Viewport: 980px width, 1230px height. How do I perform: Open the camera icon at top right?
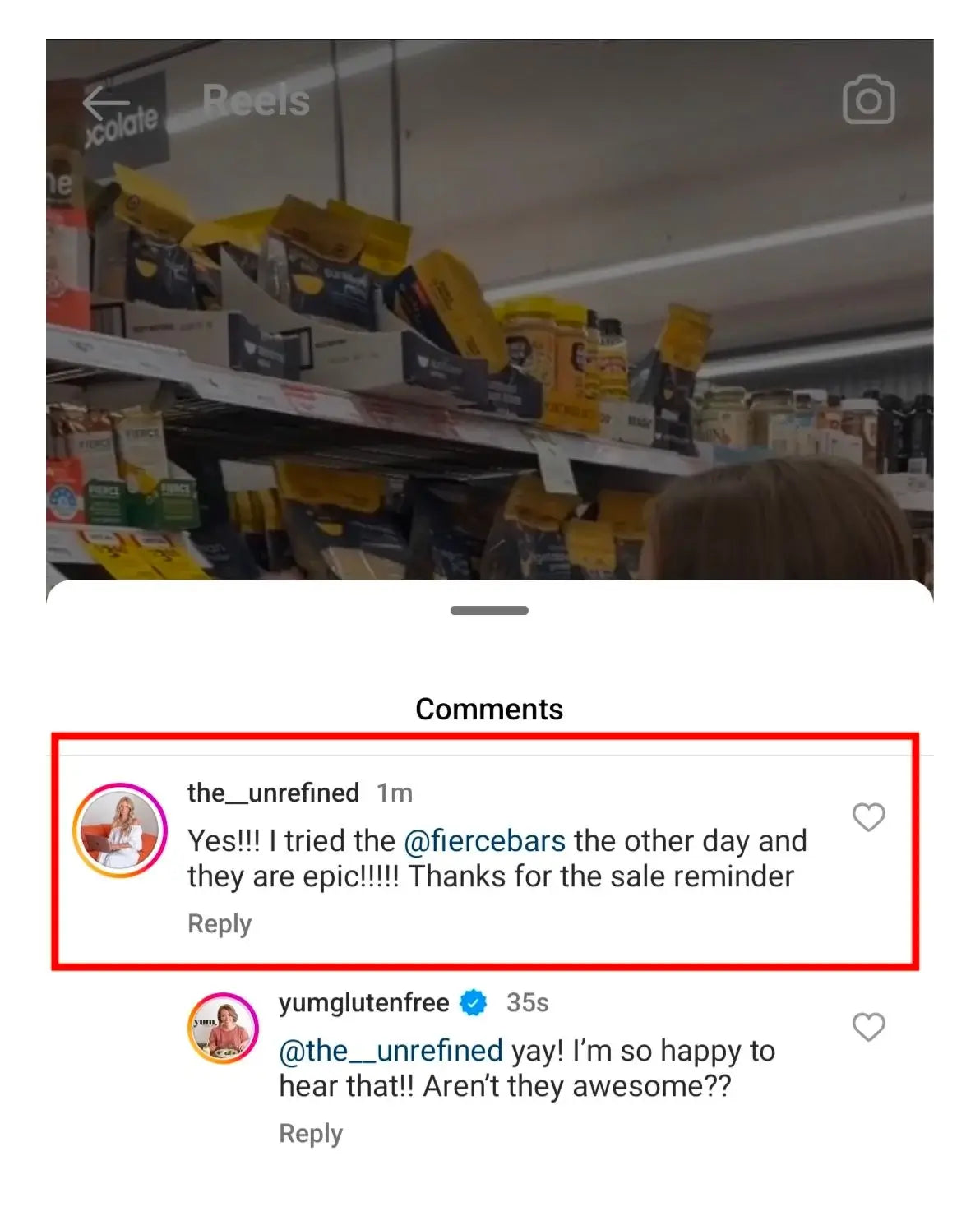(868, 100)
